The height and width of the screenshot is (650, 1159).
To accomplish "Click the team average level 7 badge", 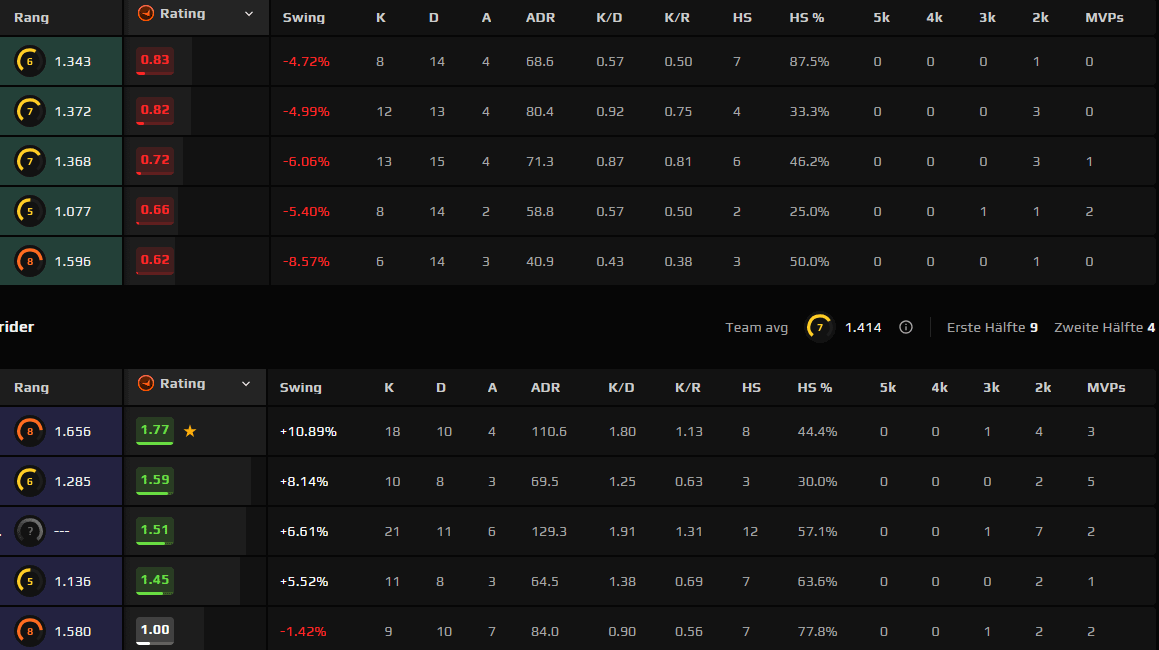I will 819,328.
